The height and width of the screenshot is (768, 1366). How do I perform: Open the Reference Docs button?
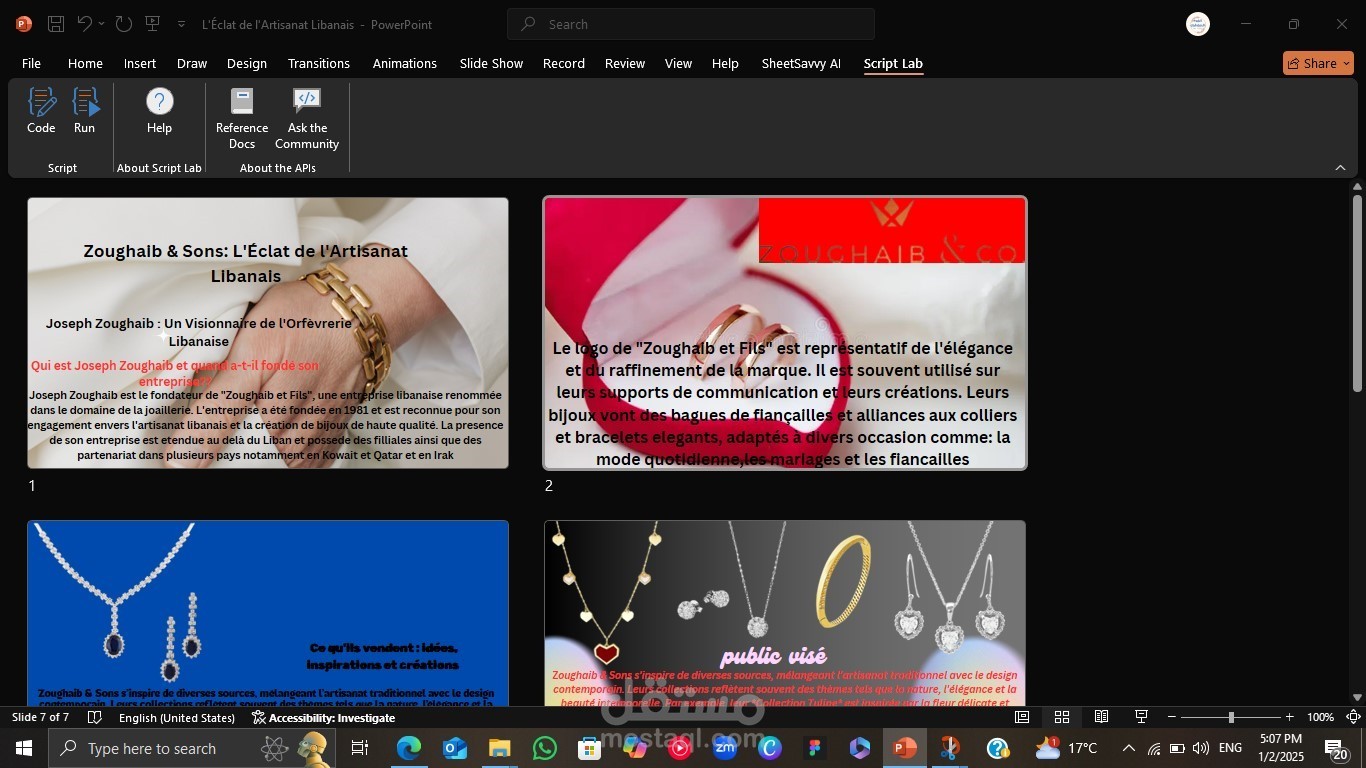click(x=242, y=119)
